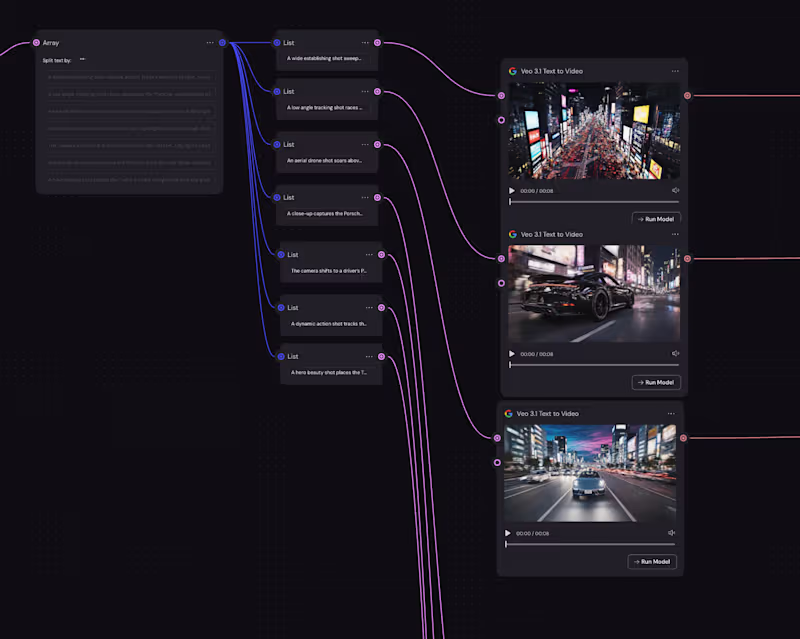Click Run Model on the bottom Veo 3.1 node
Viewport: 800px width, 639px height.
(x=652, y=561)
